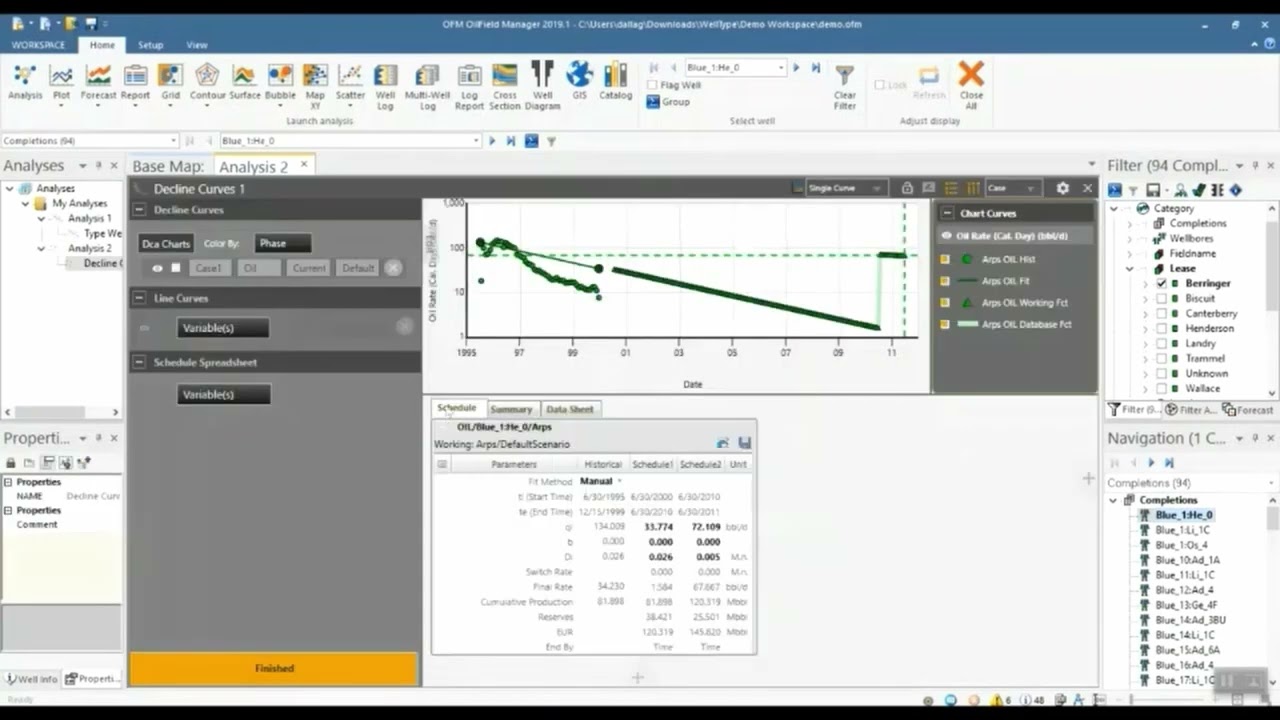The height and width of the screenshot is (720, 1280).
Task: Open the Case dropdown in chart header
Action: 1012,188
